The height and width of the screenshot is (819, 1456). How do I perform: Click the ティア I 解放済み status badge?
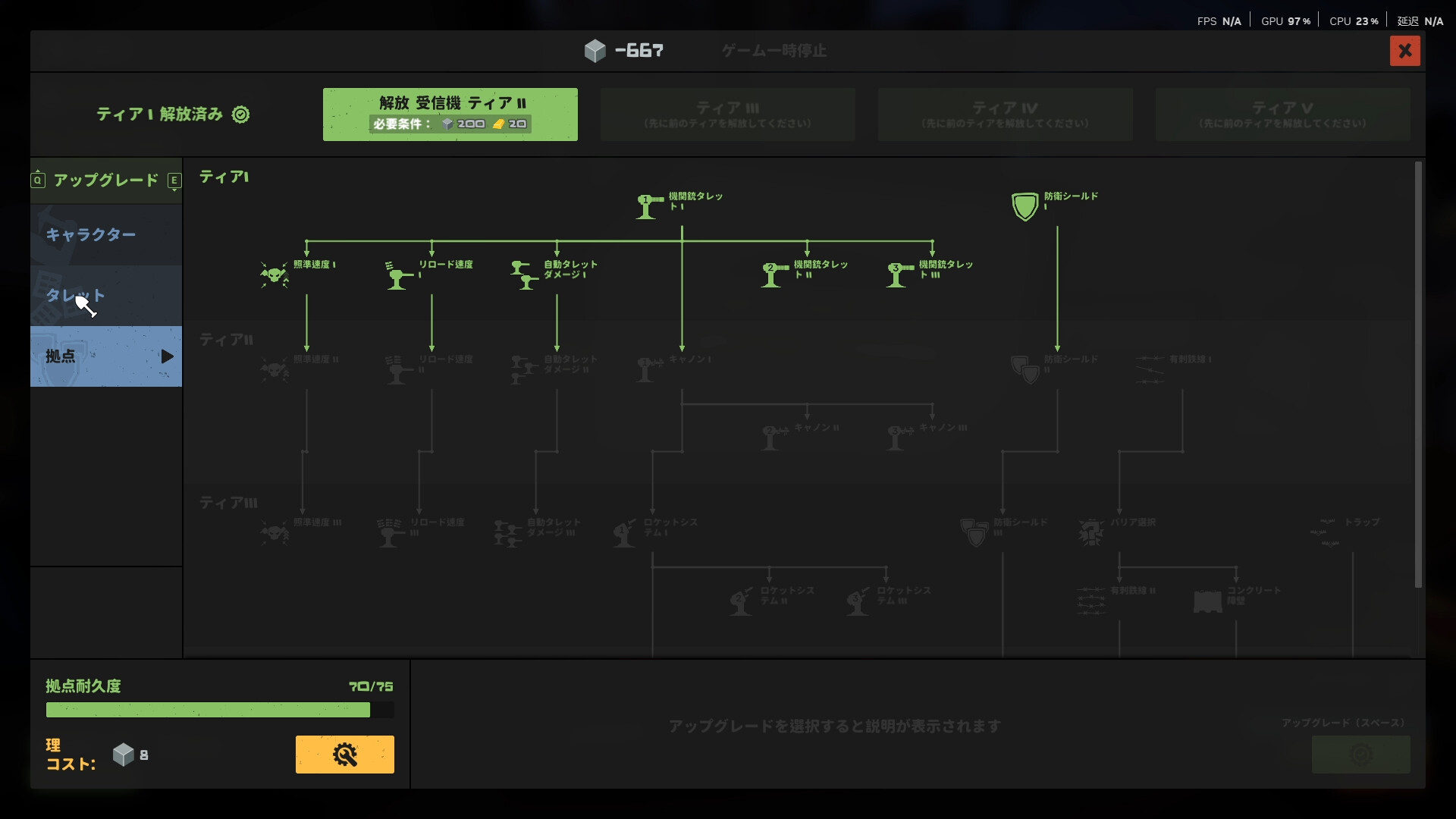point(173,115)
